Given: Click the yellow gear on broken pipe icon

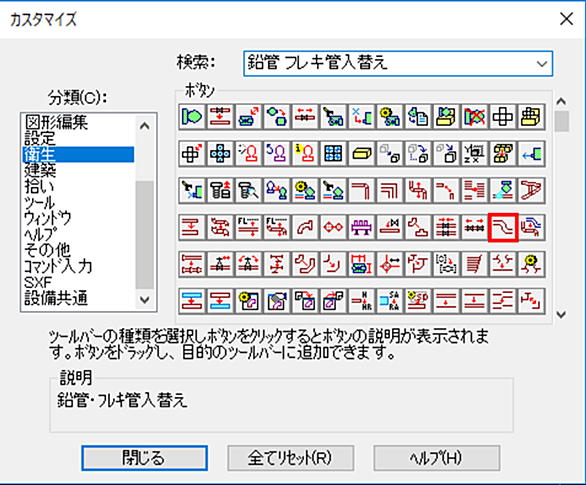Looking at the screenshot, I should coord(531,264).
